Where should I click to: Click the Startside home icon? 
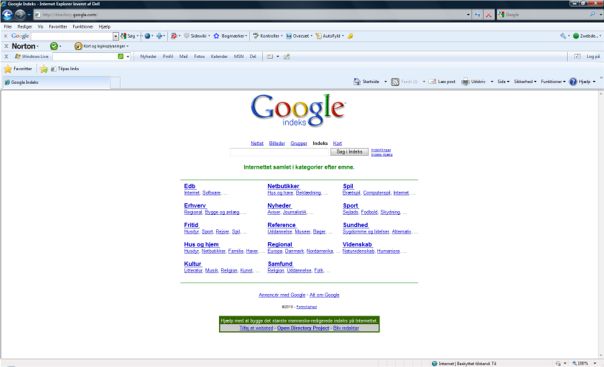[x=357, y=82]
